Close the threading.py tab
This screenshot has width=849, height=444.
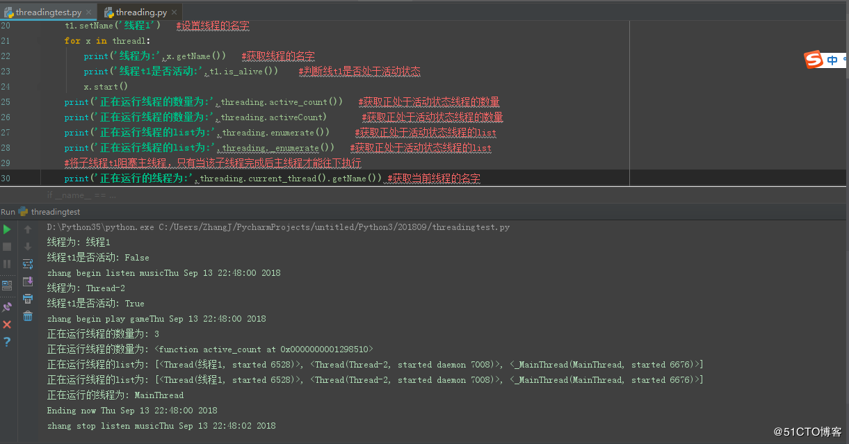(x=174, y=12)
